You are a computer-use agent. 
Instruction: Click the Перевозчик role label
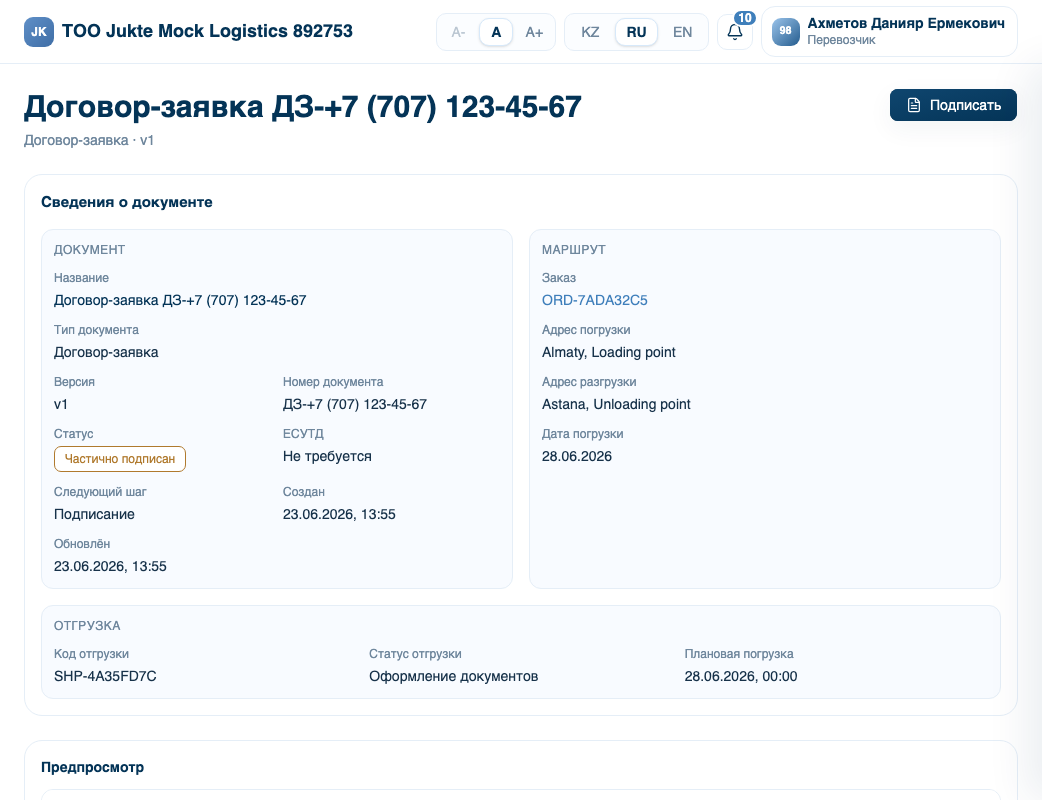(841, 40)
